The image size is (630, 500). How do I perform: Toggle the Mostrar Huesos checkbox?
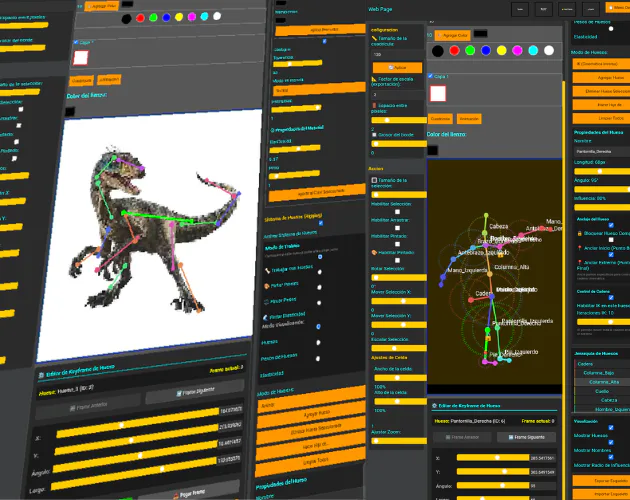[611, 428]
